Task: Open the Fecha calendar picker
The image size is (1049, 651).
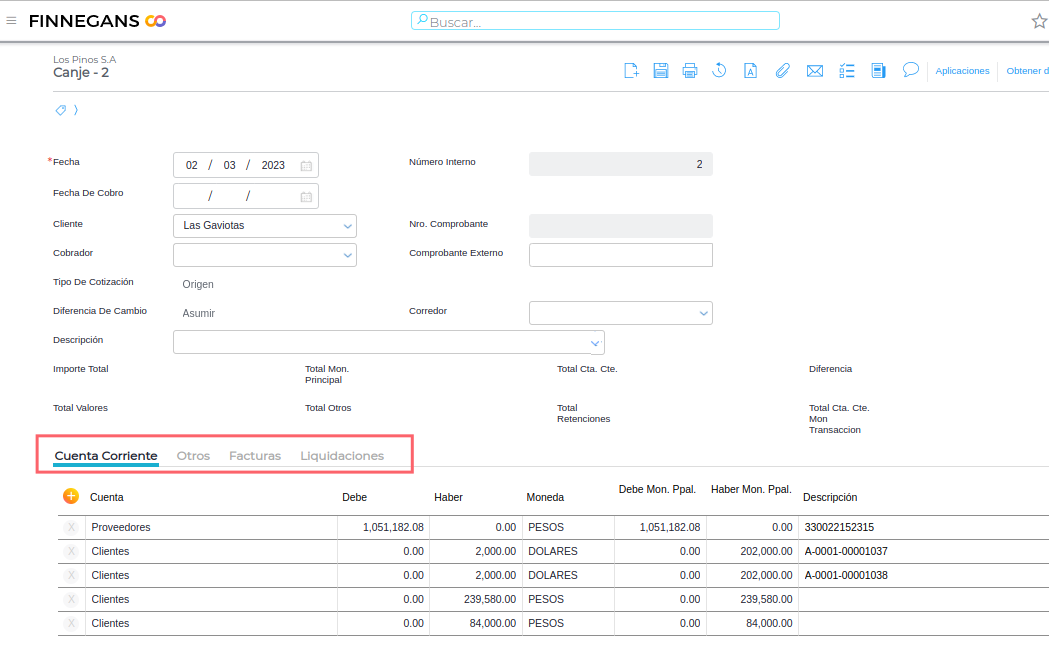Action: [x=307, y=166]
